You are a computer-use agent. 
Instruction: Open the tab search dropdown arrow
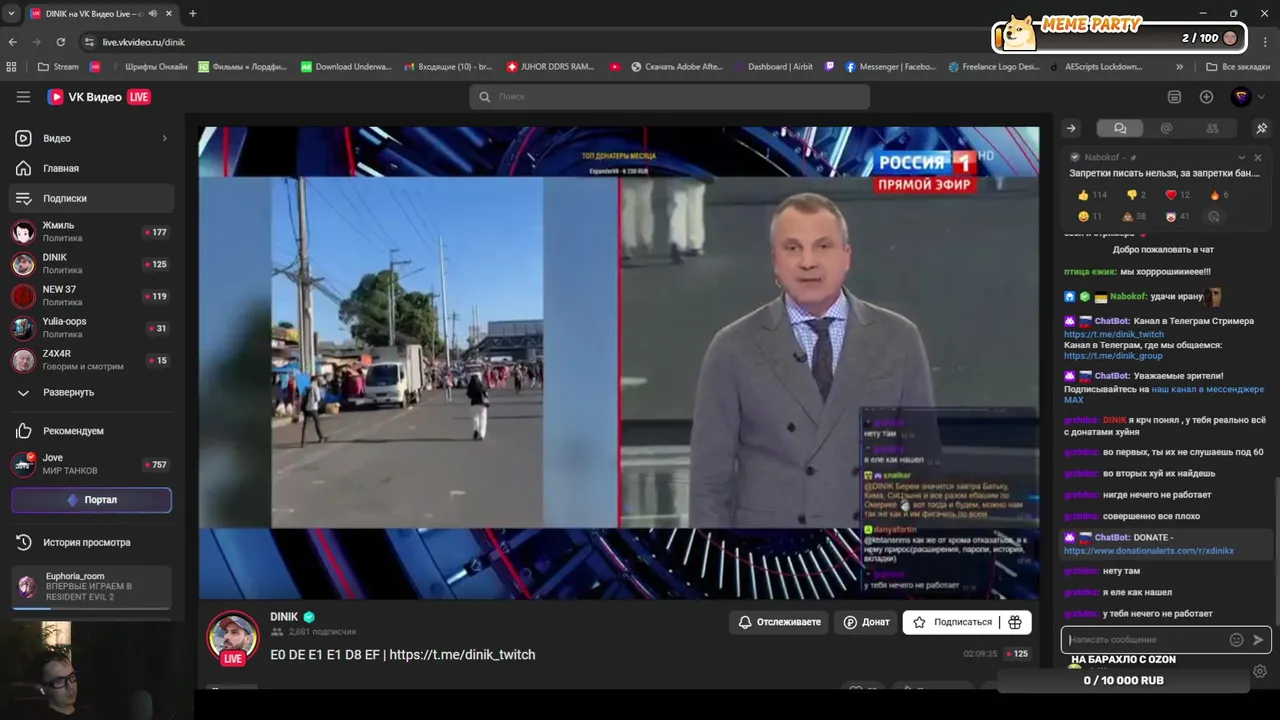pos(10,14)
